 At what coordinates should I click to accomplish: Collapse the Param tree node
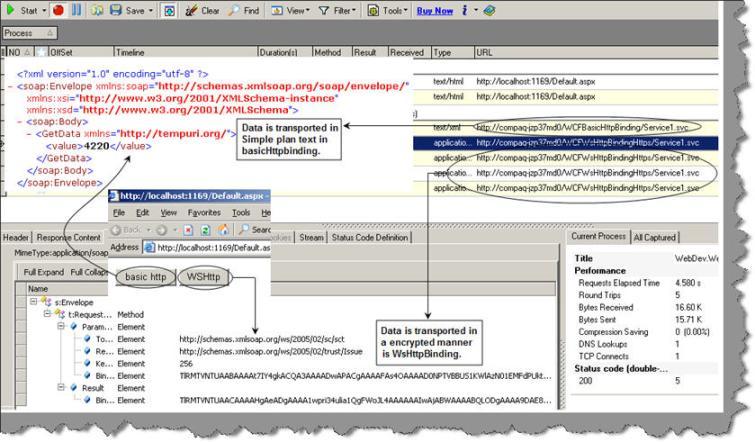[61, 326]
